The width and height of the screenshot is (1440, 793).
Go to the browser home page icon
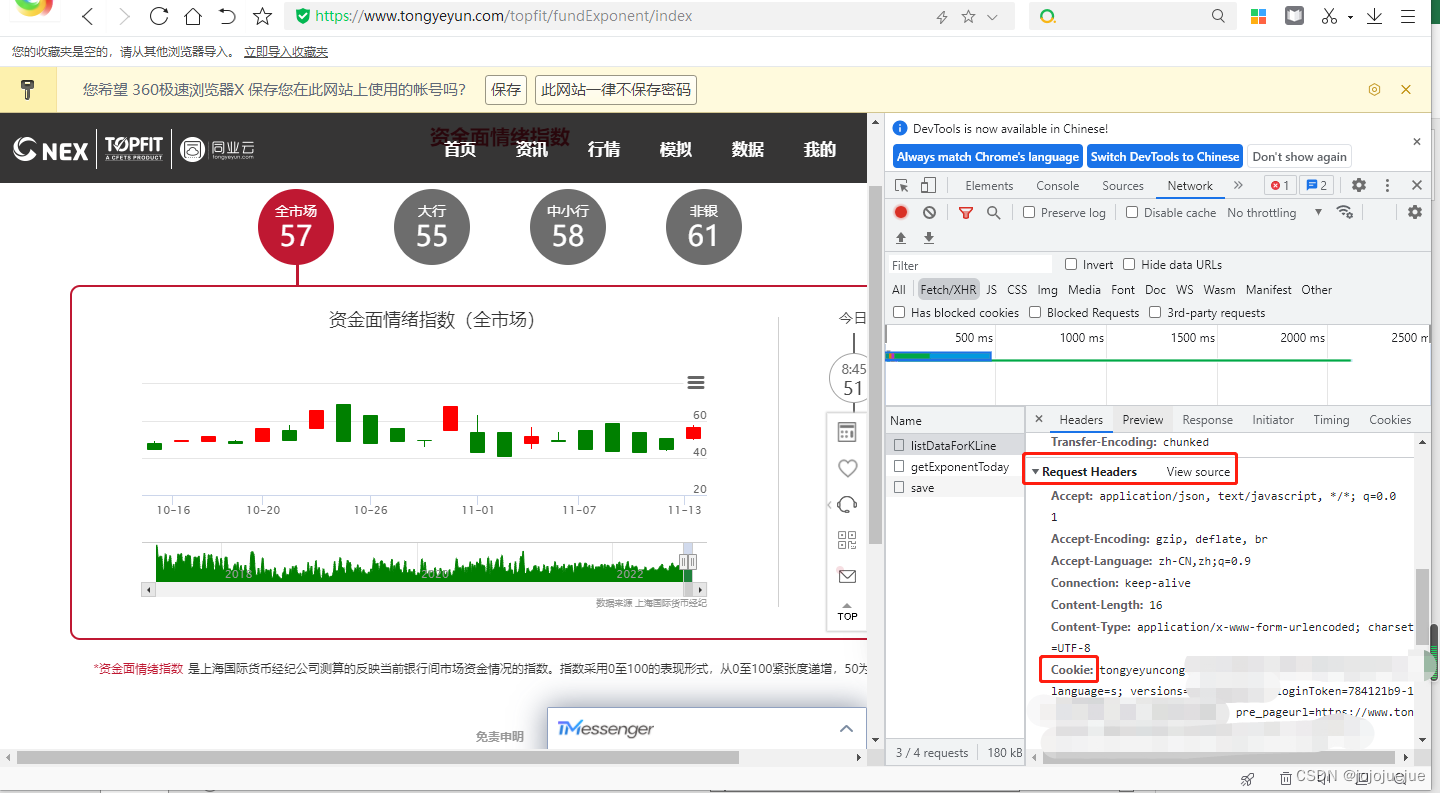pos(192,16)
